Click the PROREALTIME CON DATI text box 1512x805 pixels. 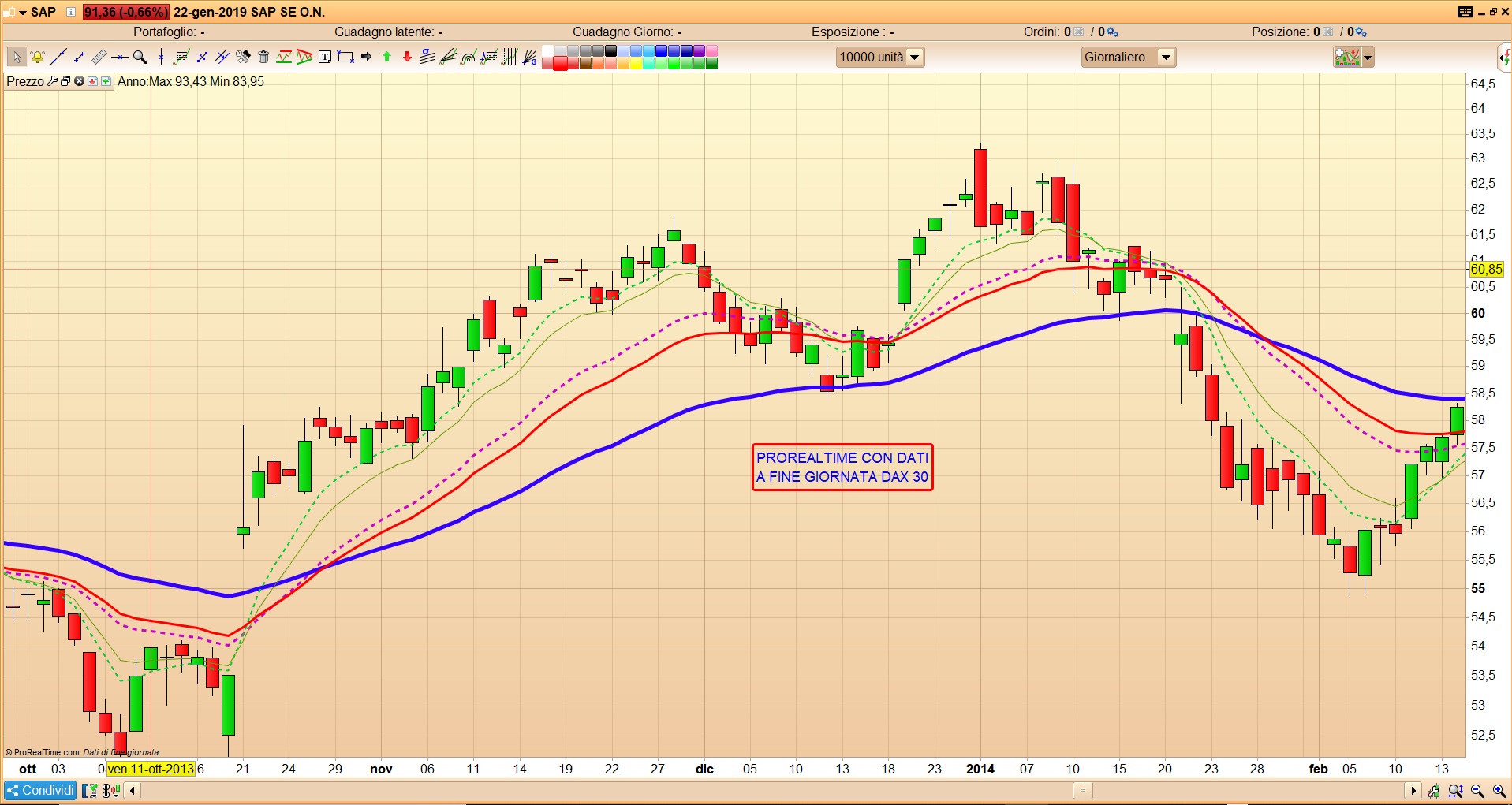pos(842,467)
